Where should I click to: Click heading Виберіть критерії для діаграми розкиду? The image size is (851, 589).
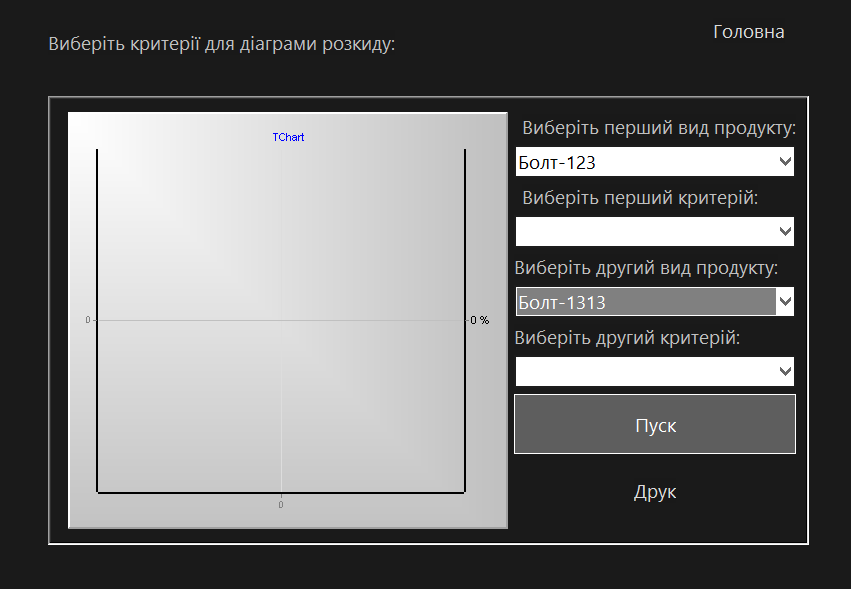(221, 44)
